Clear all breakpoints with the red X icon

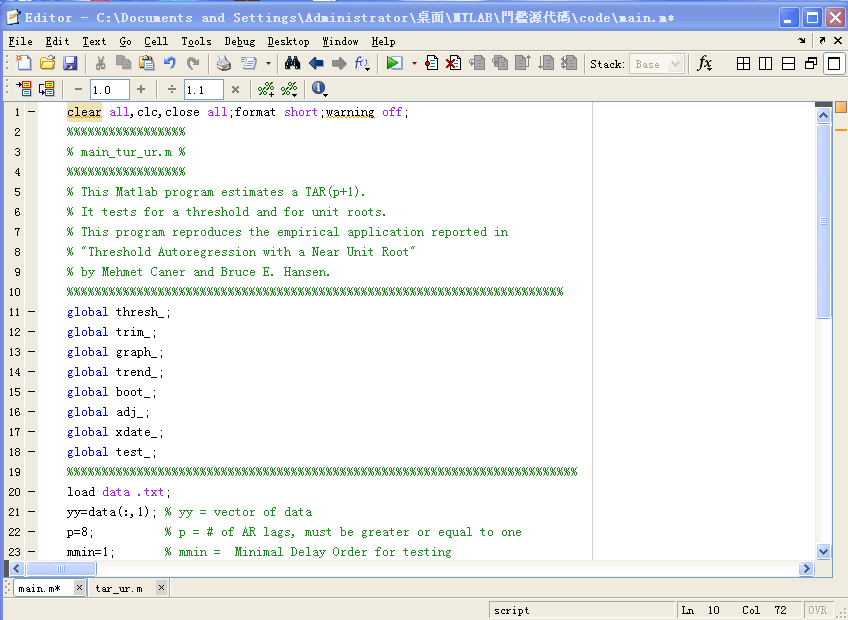click(x=453, y=63)
